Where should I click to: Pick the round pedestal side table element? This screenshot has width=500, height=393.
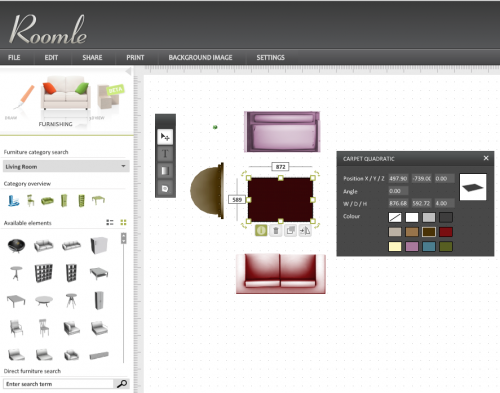pyautogui.click(x=16, y=273)
